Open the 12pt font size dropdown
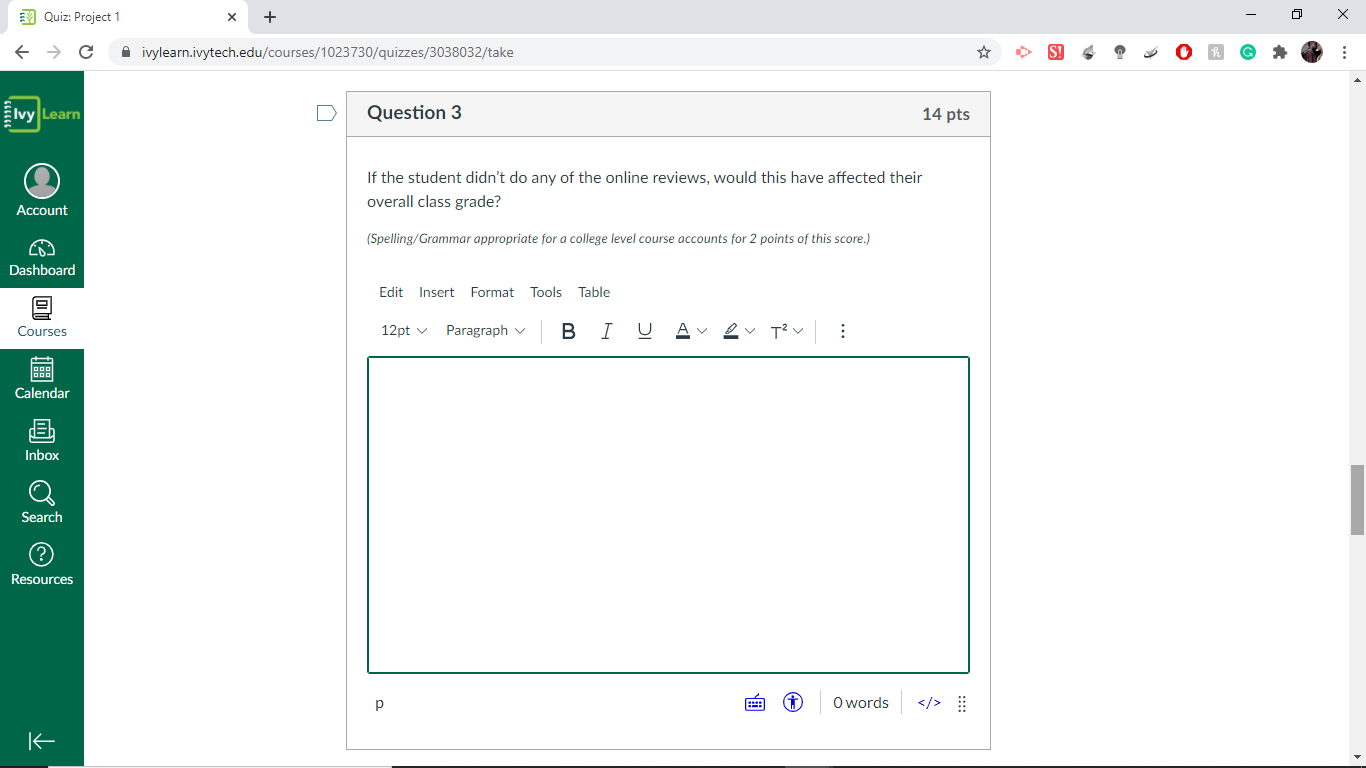This screenshot has height=768, width=1366. point(402,330)
